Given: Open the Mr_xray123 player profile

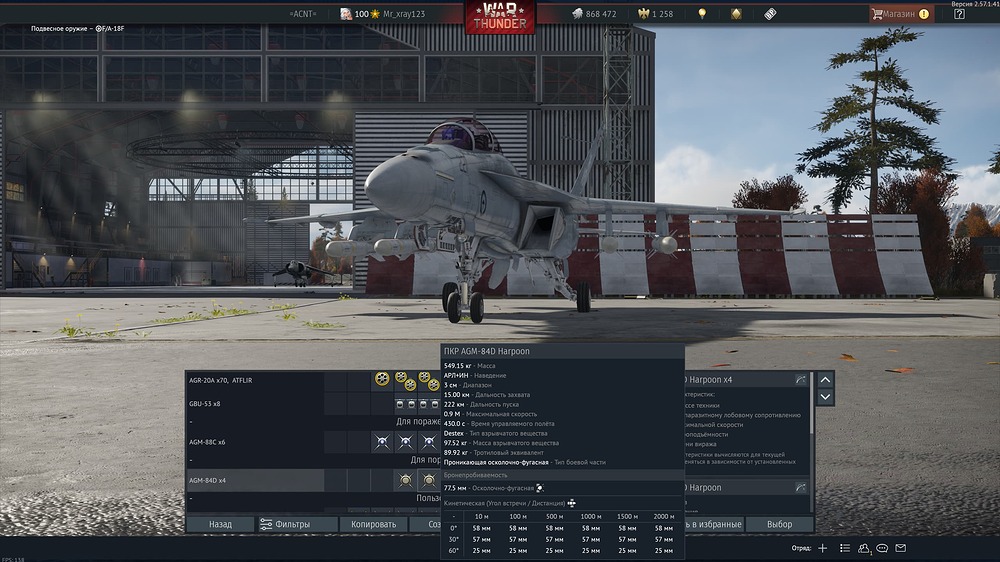Looking at the screenshot, I should (404, 14).
